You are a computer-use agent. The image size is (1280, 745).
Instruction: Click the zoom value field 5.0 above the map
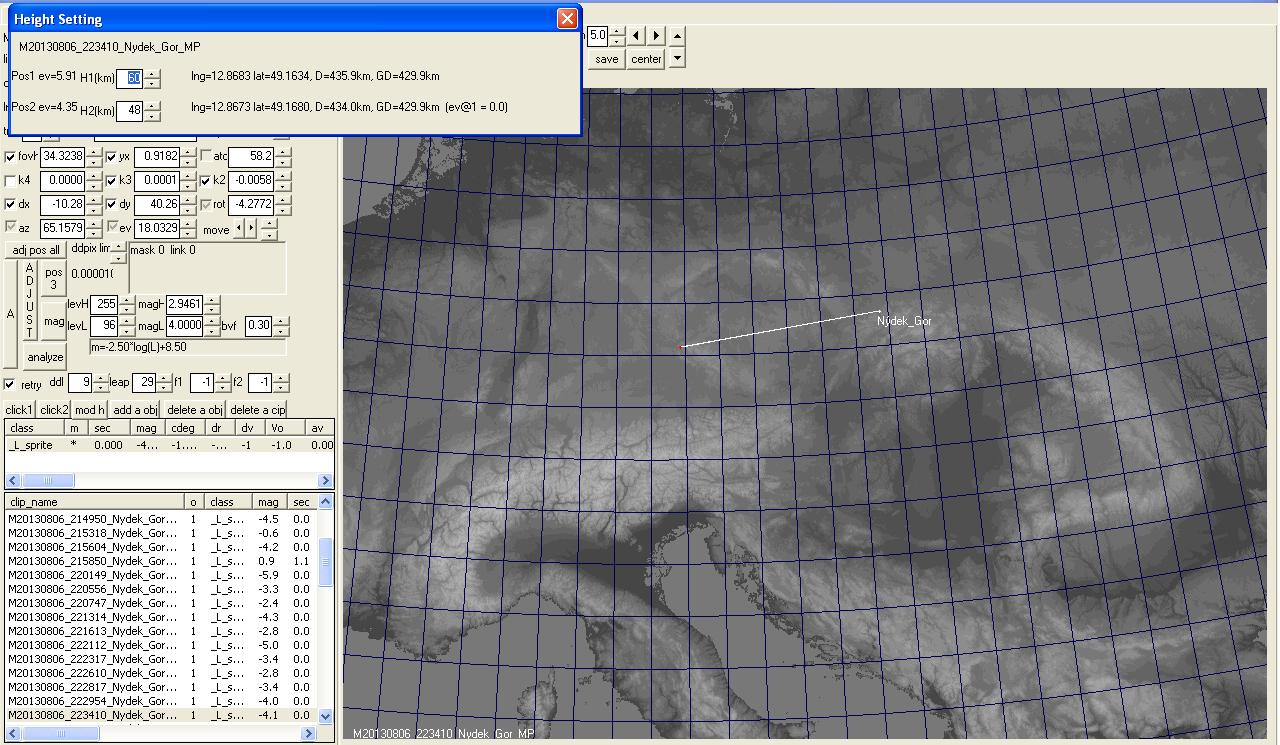(x=597, y=36)
